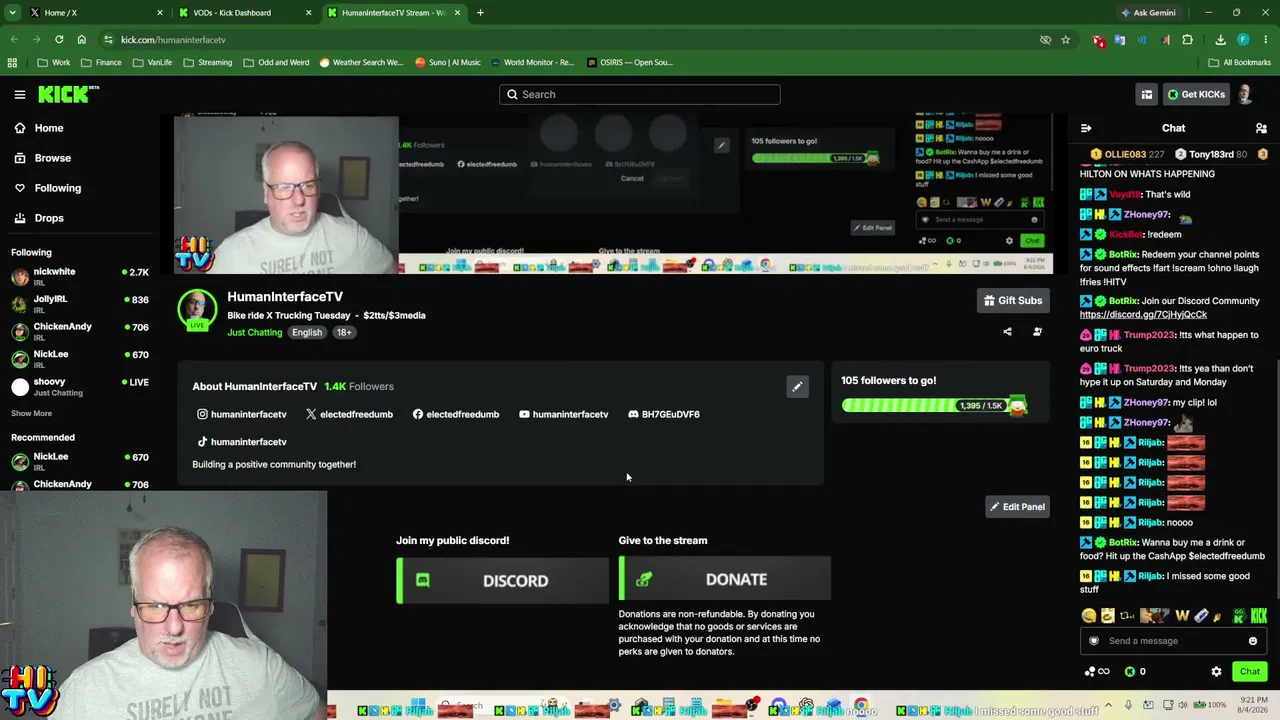Image resolution: width=1280 pixels, height=720 pixels.
Task: Switch to the Home / X tab
Action: click(x=96, y=13)
